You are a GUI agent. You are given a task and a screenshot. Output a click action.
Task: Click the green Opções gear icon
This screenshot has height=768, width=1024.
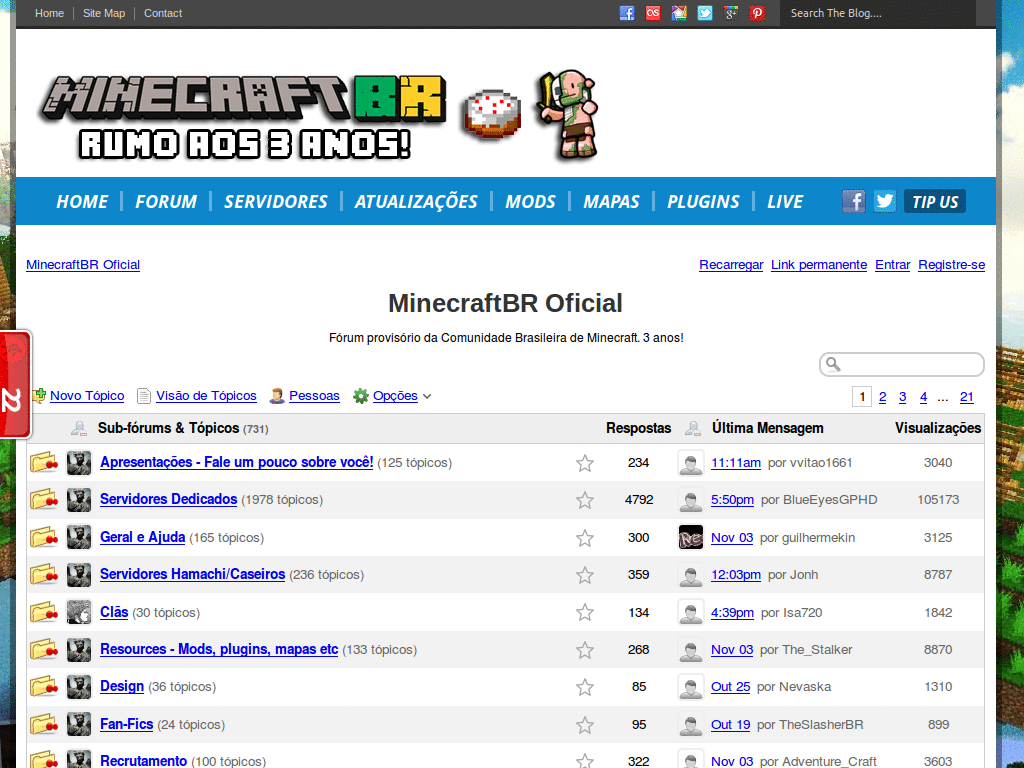[360, 396]
